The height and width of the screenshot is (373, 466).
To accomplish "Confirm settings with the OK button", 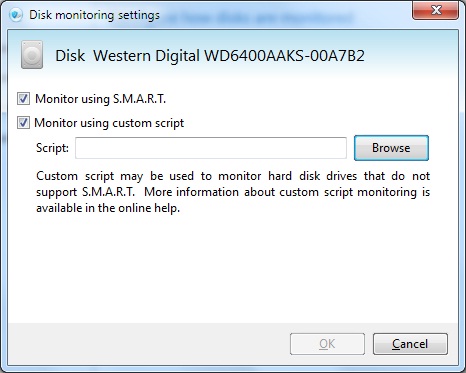I will click(x=327, y=344).
